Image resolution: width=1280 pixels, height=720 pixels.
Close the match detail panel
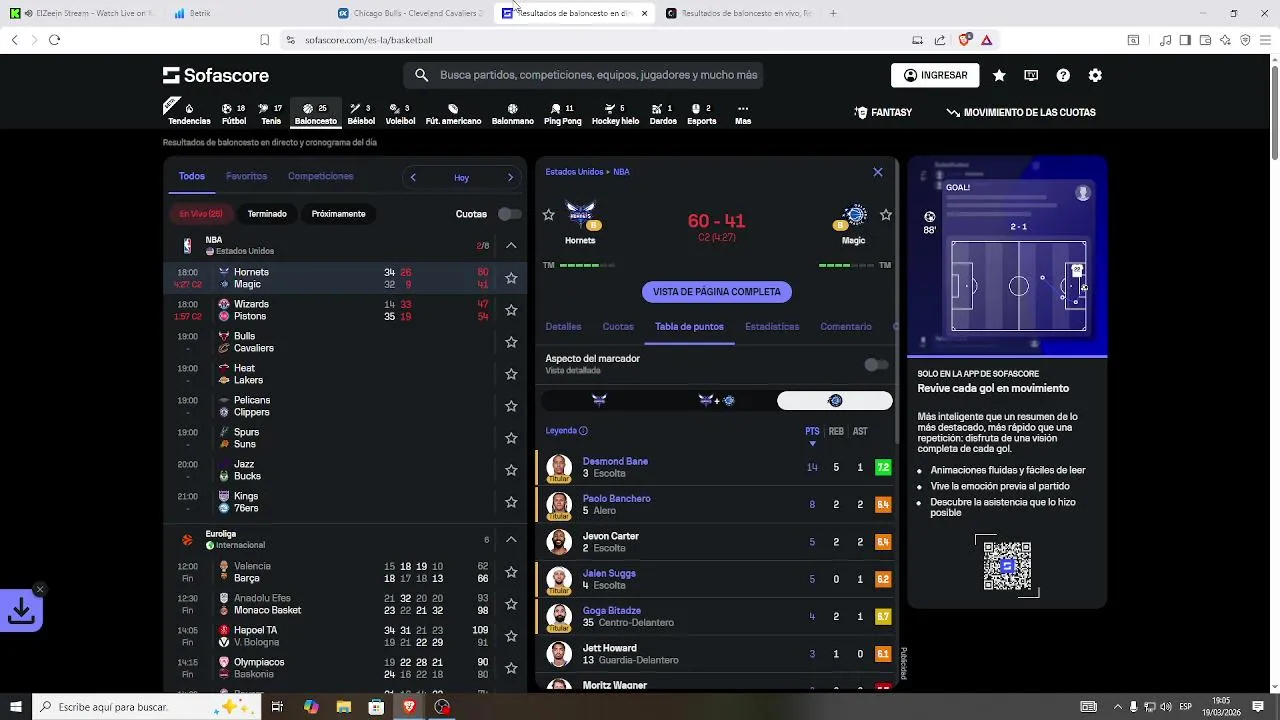pos(878,172)
